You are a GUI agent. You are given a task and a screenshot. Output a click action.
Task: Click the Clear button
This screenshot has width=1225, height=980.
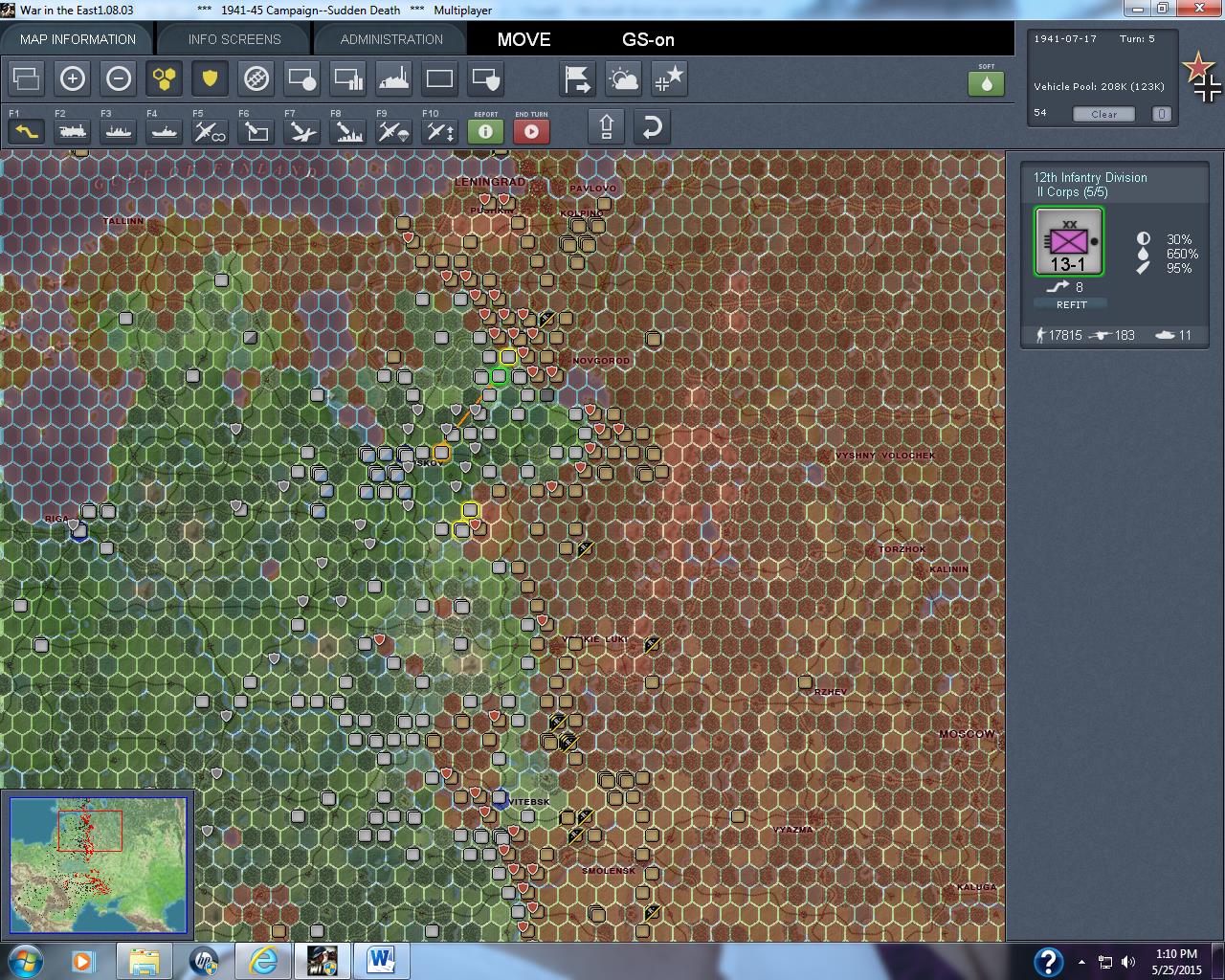coord(1103,114)
